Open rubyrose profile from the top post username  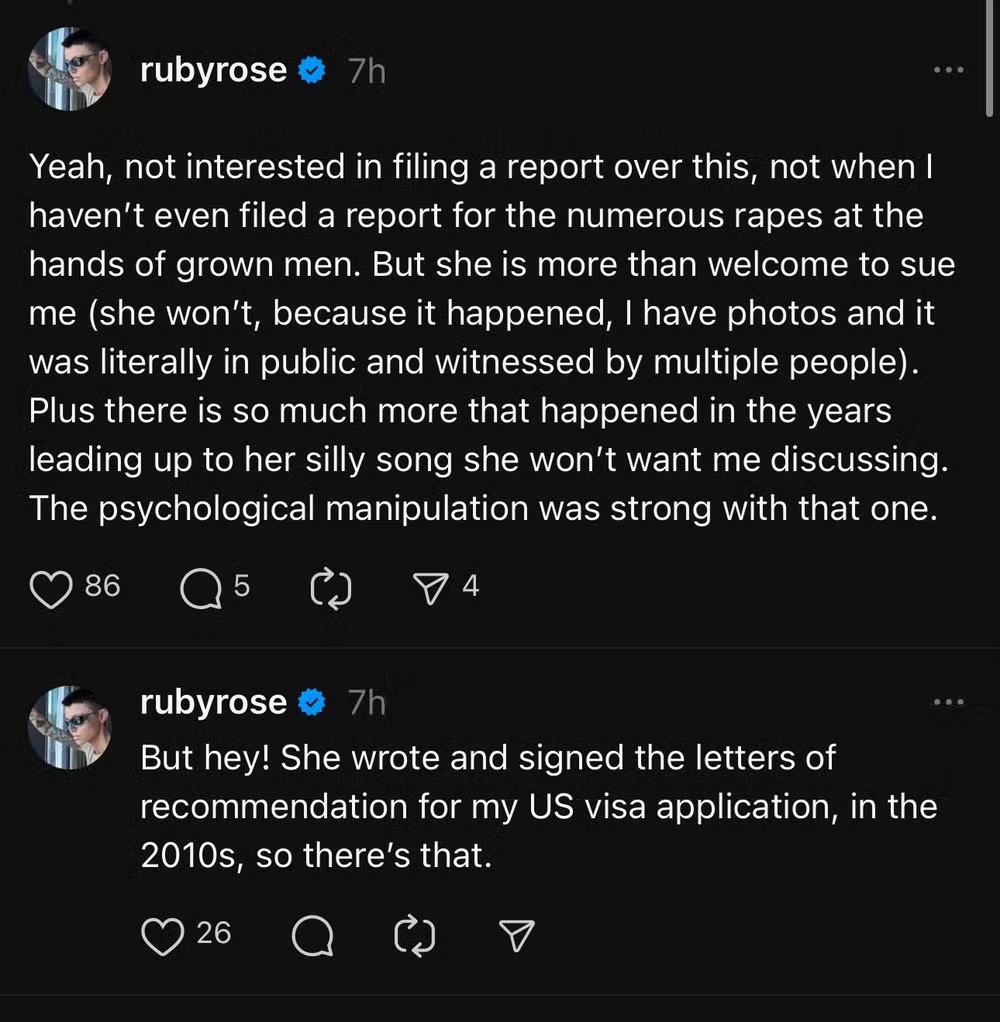[214, 71]
